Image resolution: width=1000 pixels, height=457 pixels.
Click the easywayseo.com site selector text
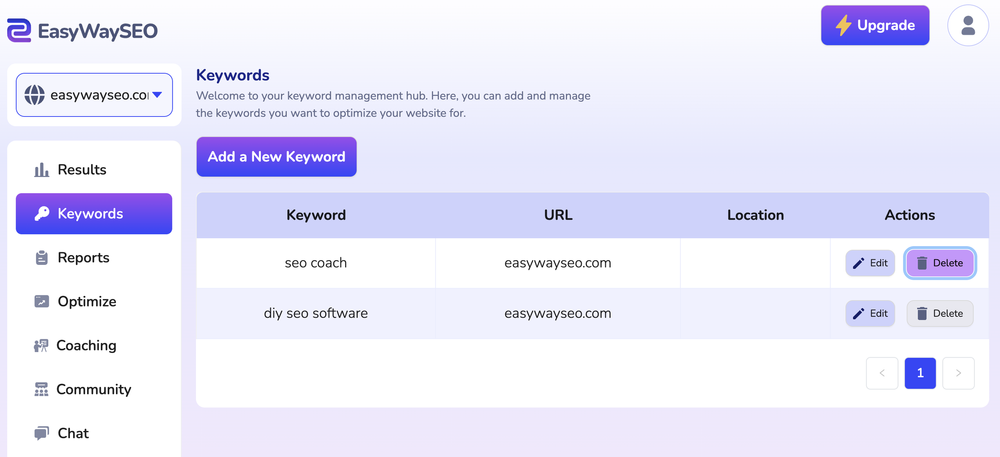[99, 96]
